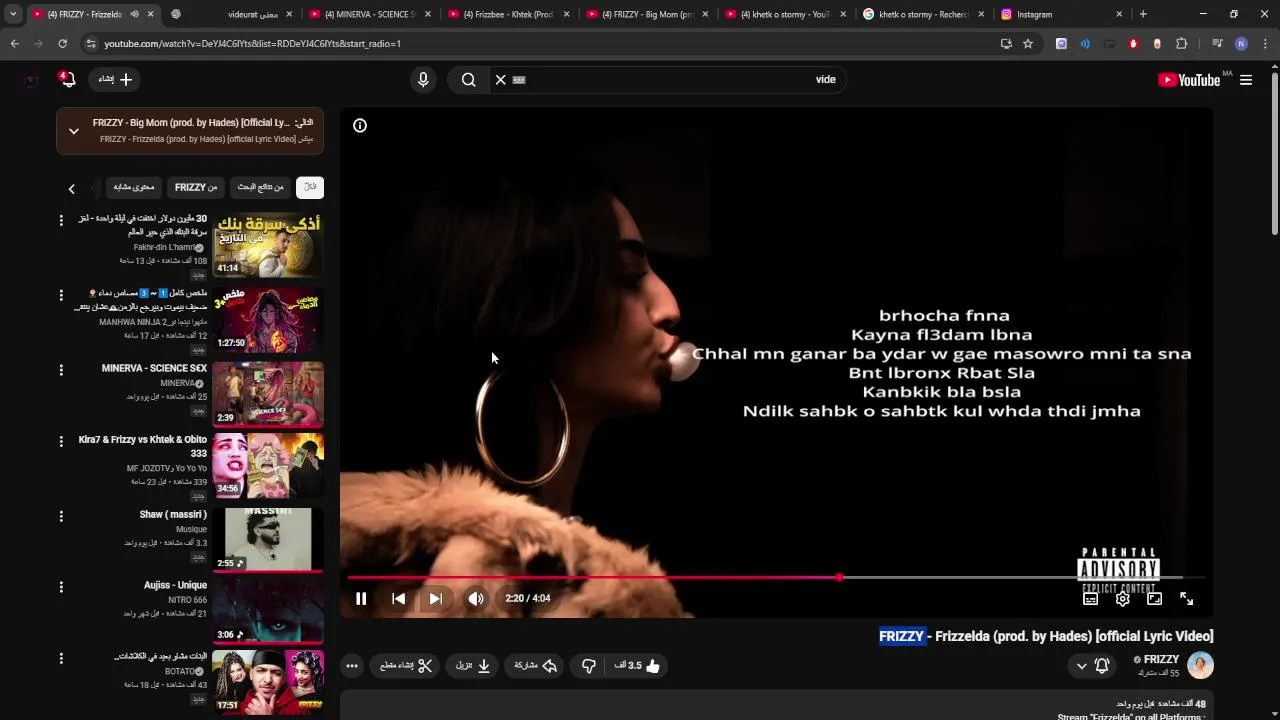This screenshot has height=720, width=1280.
Task: Open Chrome media control icon
Action: pyautogui.click(x=1217, y=44)
